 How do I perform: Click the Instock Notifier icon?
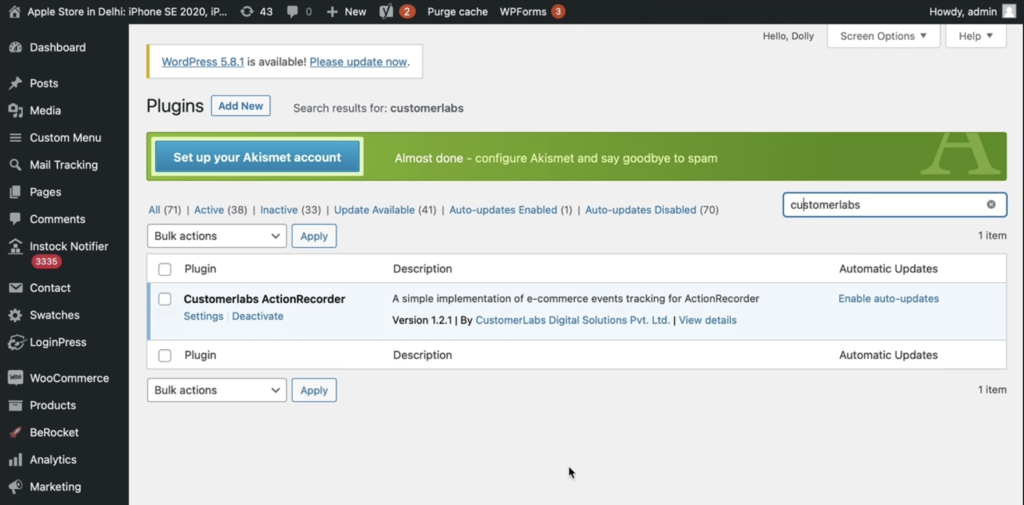tap(15, 246)
